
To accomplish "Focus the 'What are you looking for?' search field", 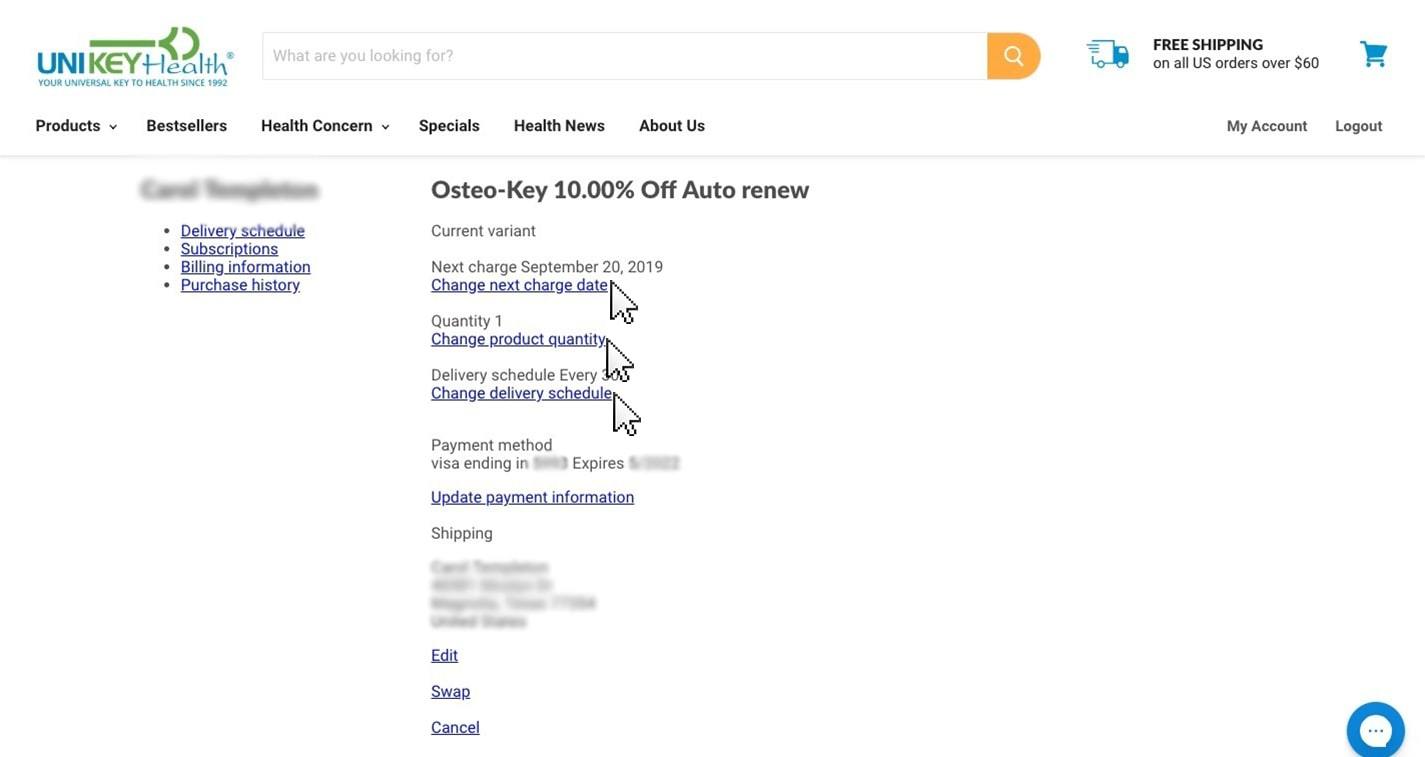I will click(625, 56).
